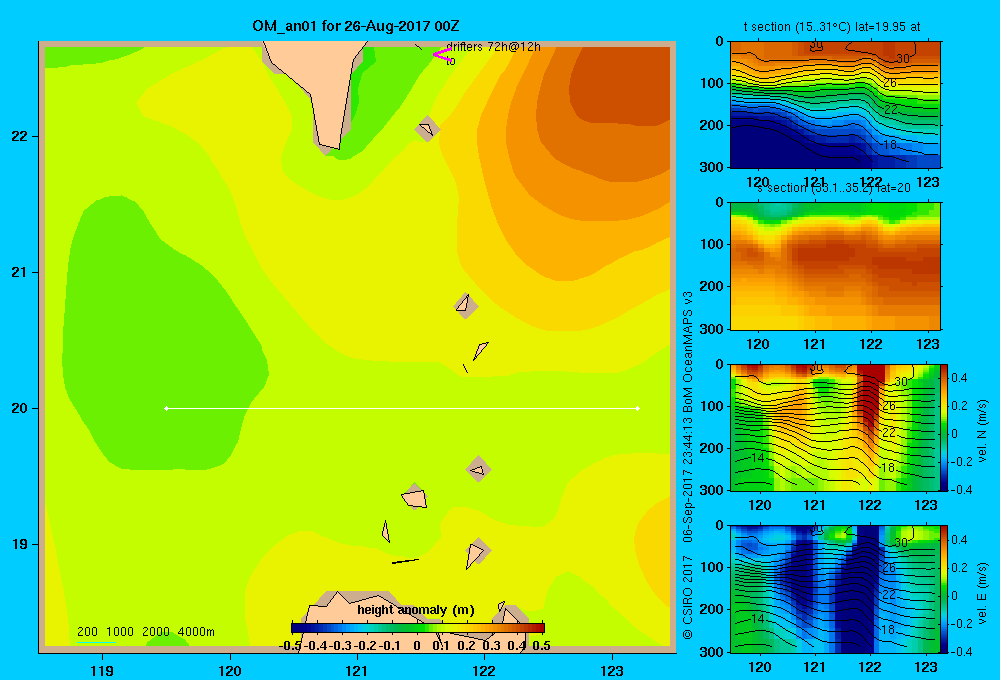1000x680 pixels.
Task: Click the vertical CSIRO BoM OceanMAPS v3 credit
Action: tap(688, 465)
